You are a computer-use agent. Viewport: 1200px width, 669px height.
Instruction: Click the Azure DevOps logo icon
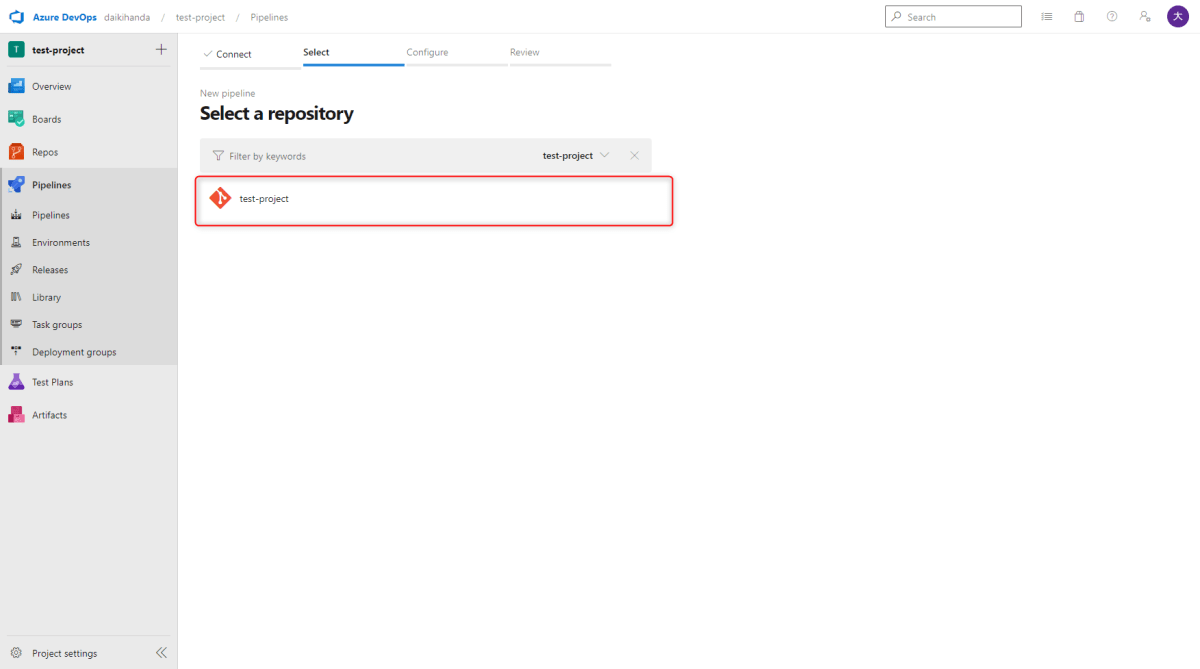(x=16, y=17)
